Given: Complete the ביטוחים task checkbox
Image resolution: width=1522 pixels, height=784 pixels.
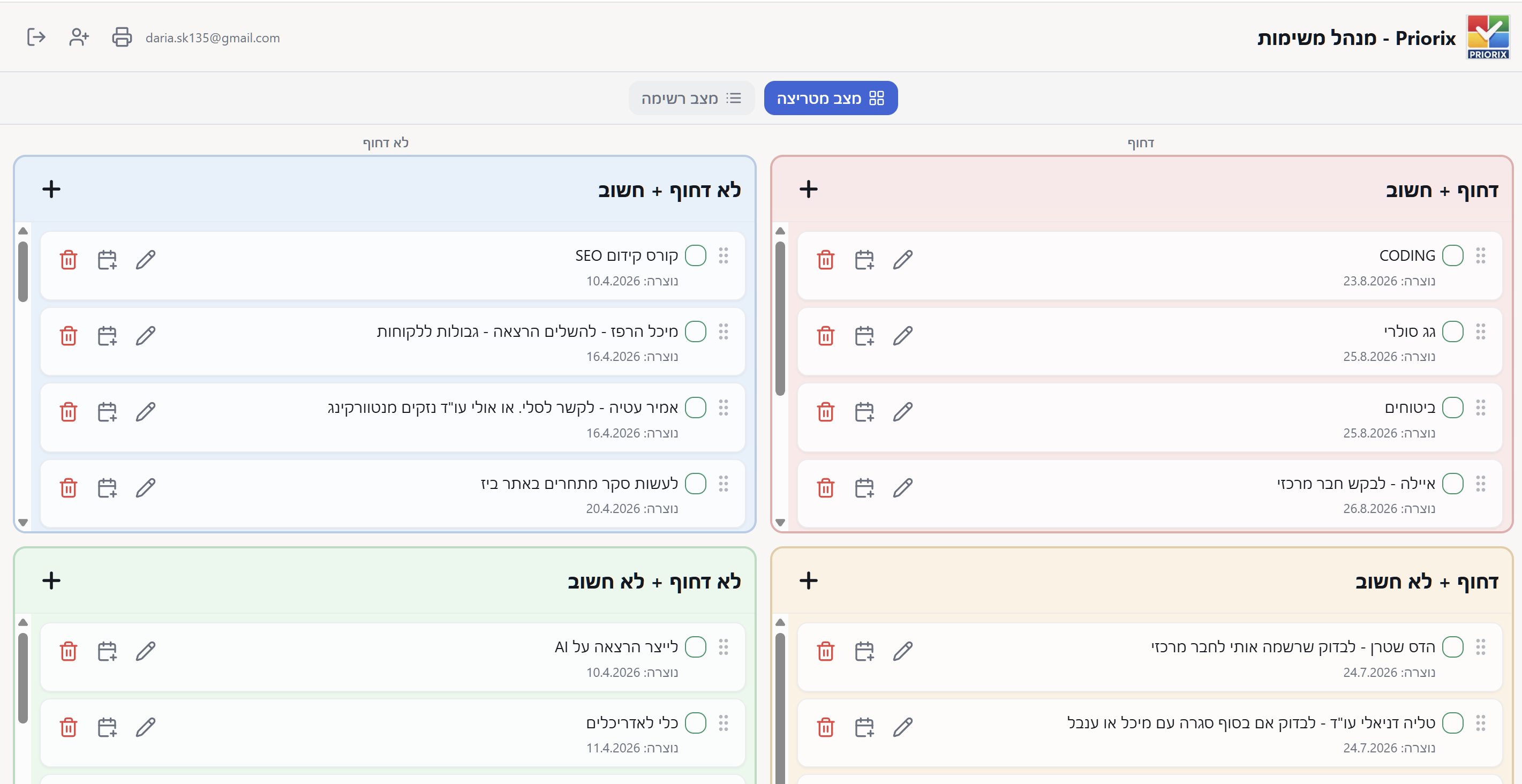Looking at the screenshot, I should [x=1452, y=407].
